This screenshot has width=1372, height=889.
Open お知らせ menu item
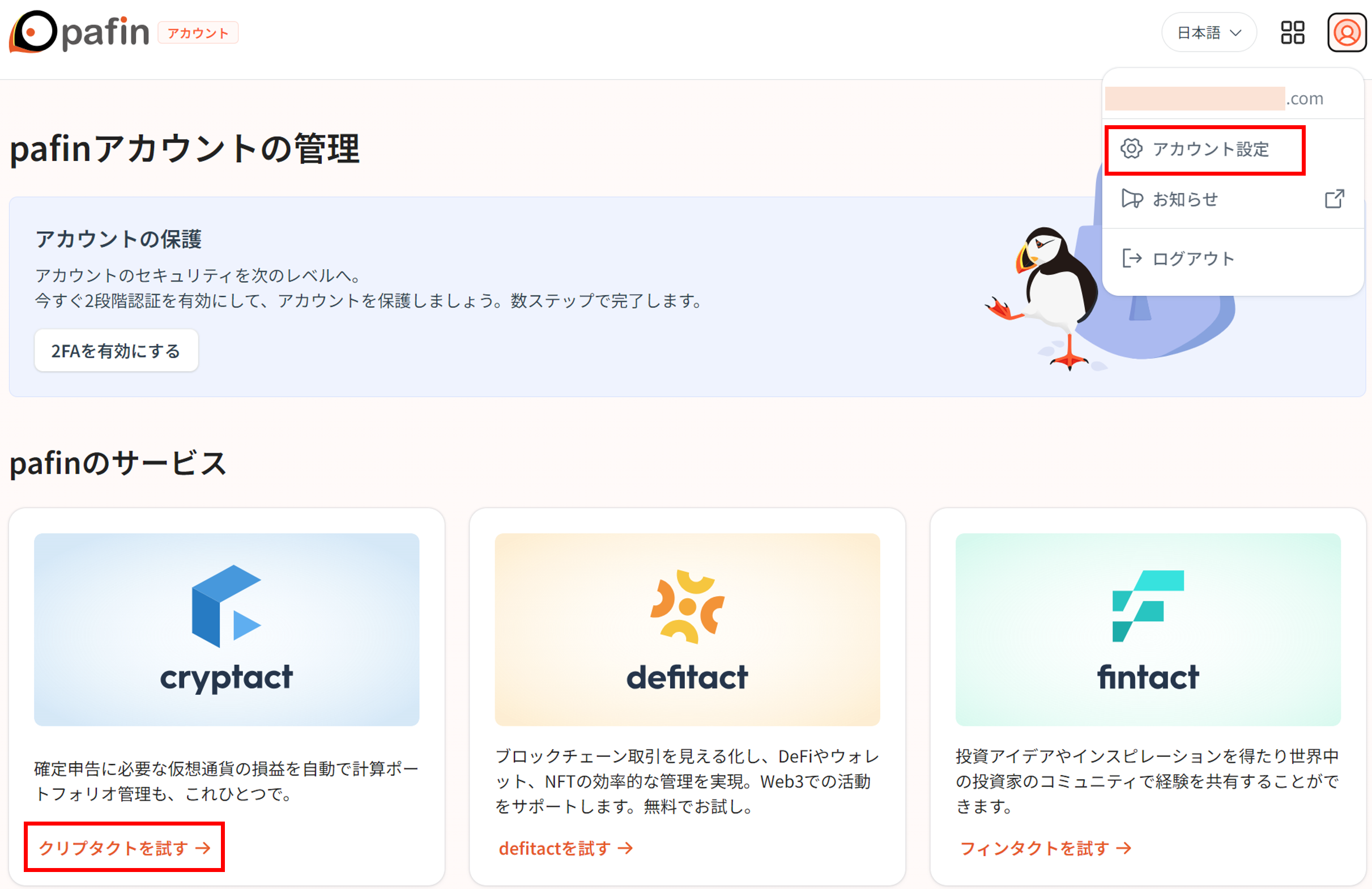pyautogui.click(x=1233, y=199)
